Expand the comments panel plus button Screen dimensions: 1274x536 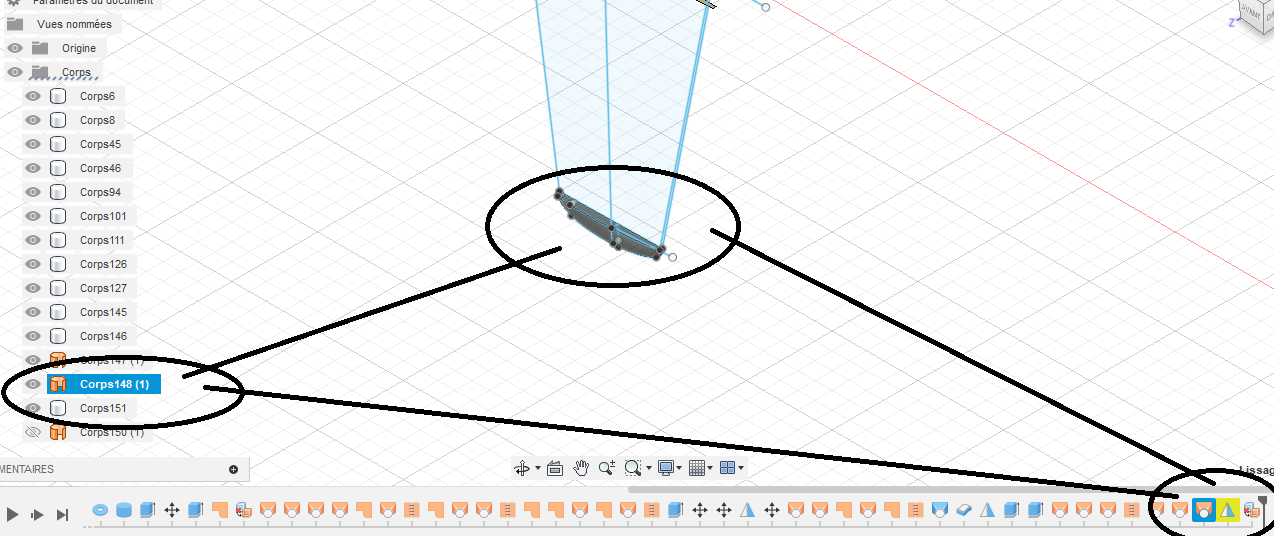tap(233, 469)
